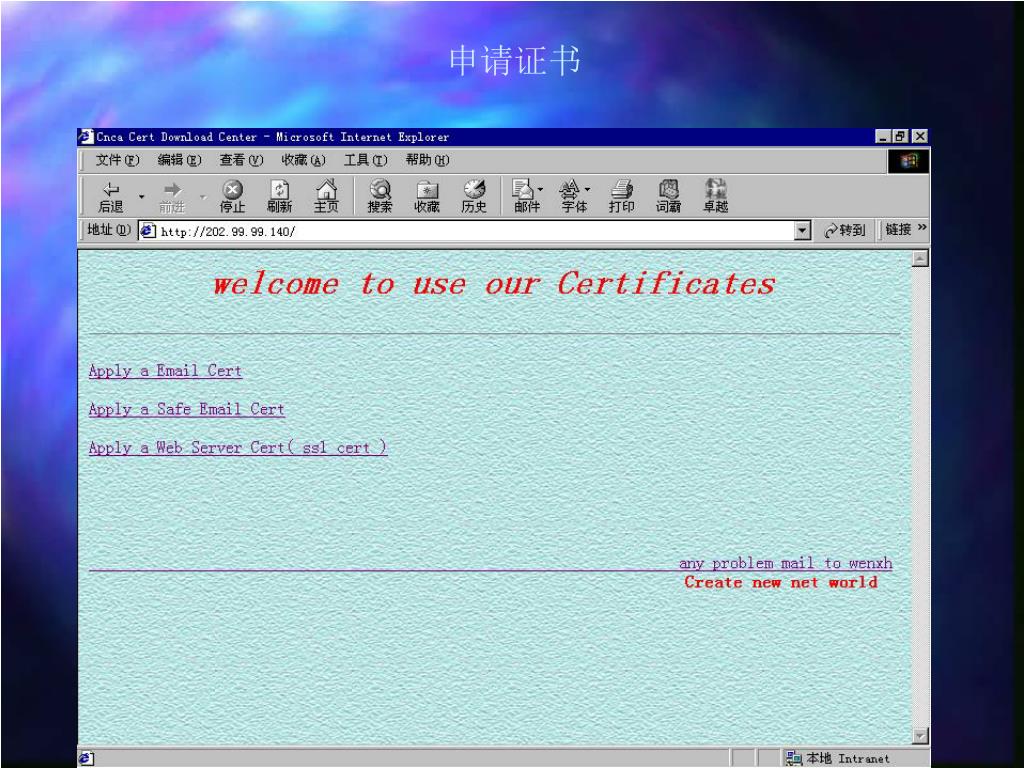Open the View (查看) menu
The image size is (1024, 768).
click(x=241, y=160)
